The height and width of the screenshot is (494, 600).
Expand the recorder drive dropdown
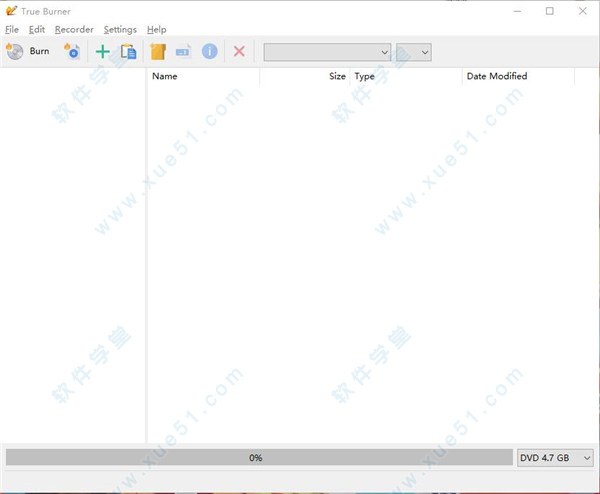(x=327, y=52)
